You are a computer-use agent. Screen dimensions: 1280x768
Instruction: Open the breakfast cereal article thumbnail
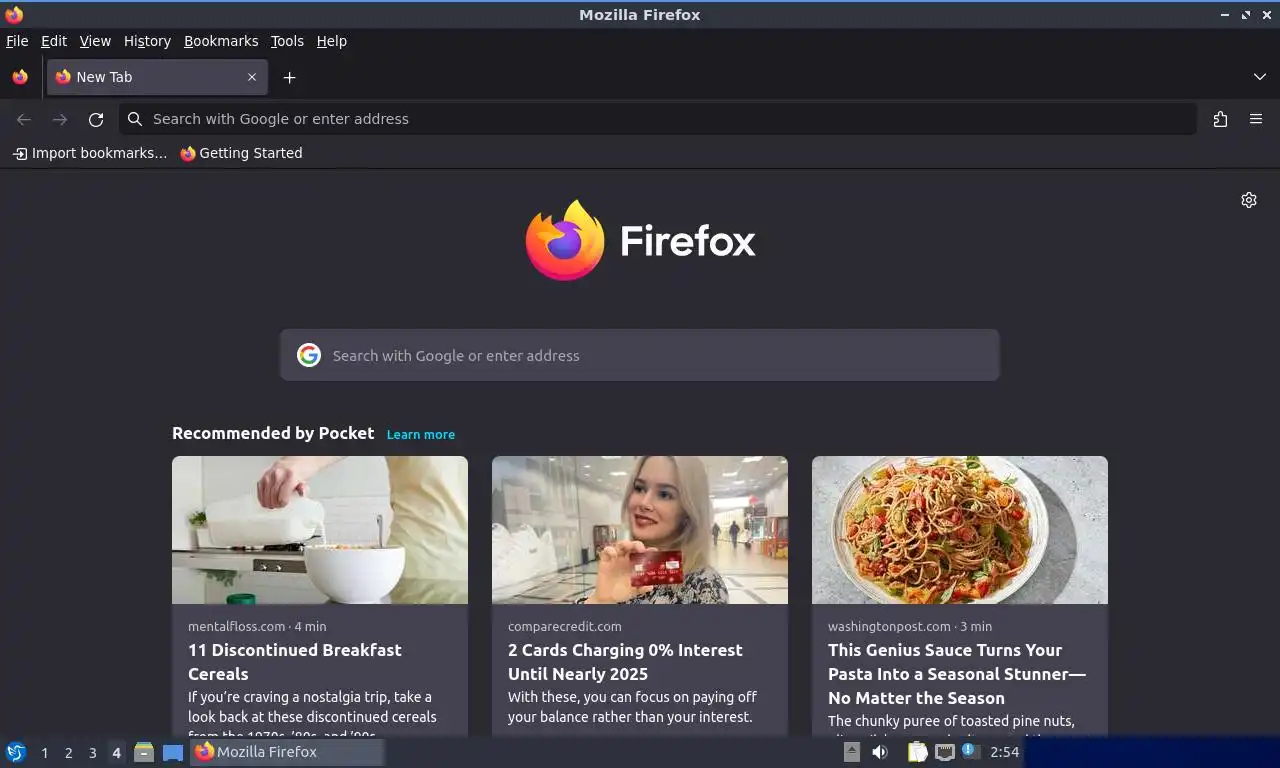(320, 530)
